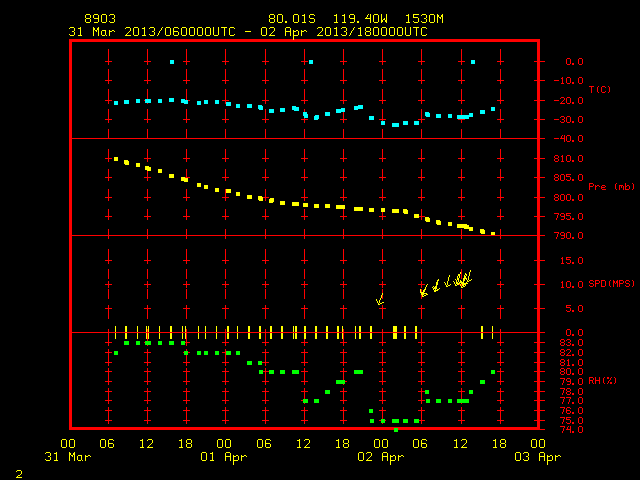Click the 03 Apr date label
The height and width of the screenshot is (480, 640).
point(538,457)
